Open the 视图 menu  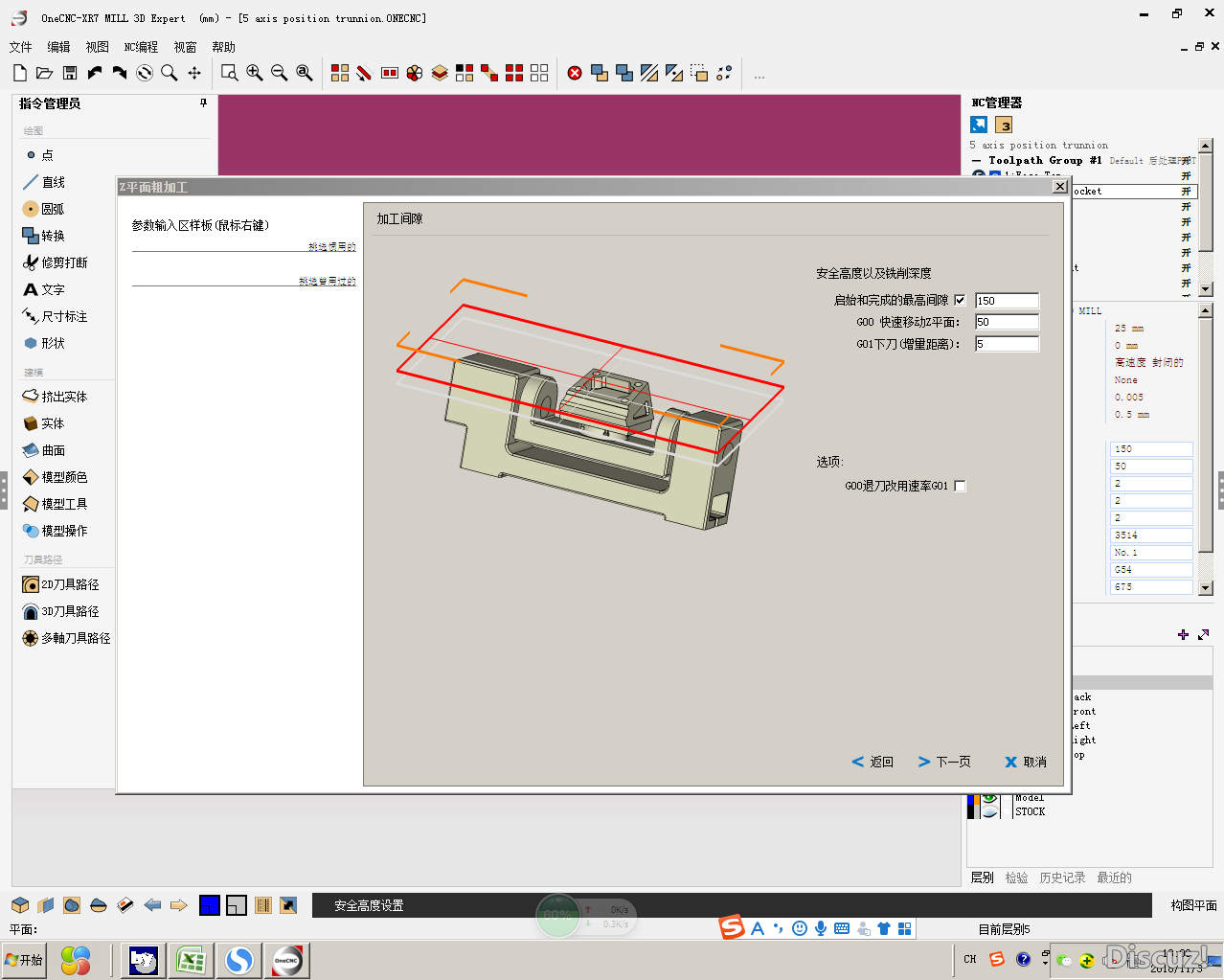click(x=97, y=47)
